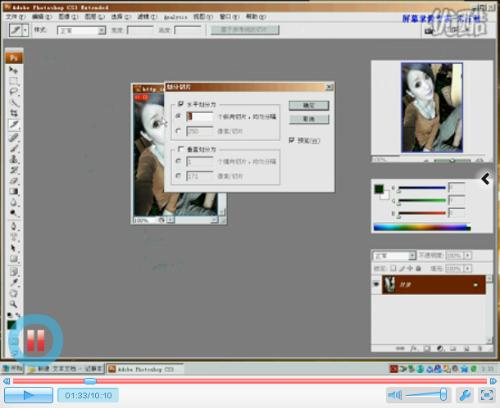This screenshot has width=500, height=408.
Task: Select the Zoom magnifier tool
Action: (14, 304)
